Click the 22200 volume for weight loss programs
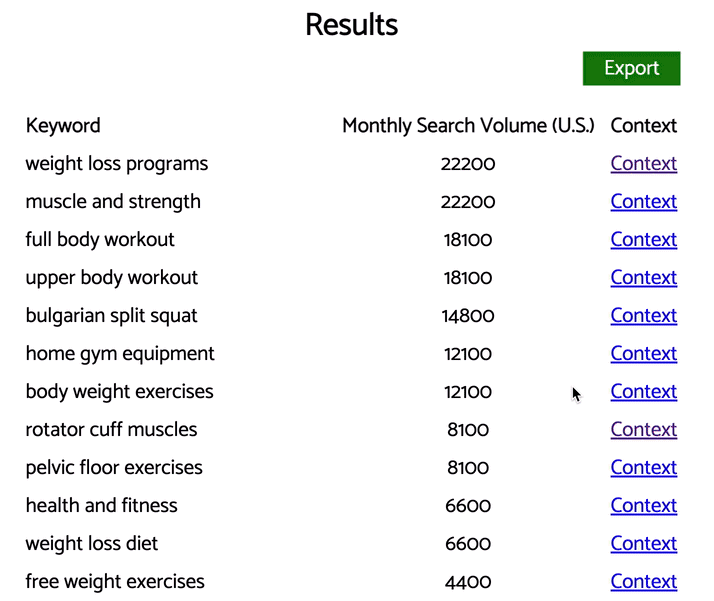Image resolution: width=714 pixels, height=601 pixels. (x=468, y=164)
